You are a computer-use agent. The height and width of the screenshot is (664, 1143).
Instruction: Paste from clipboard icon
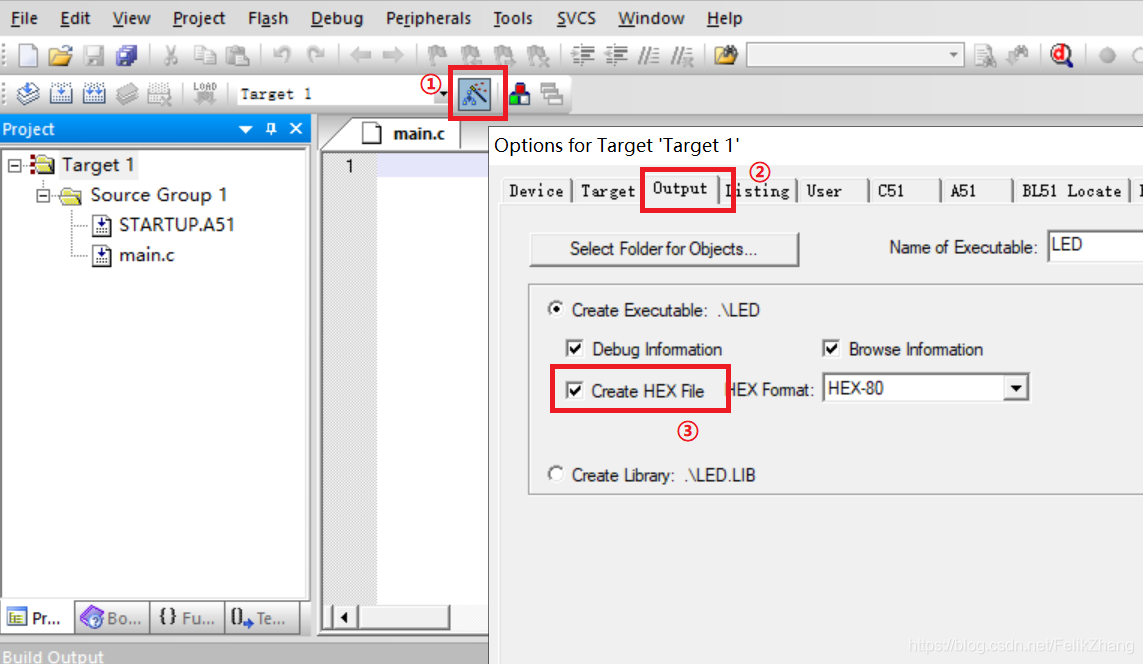(237, 55)
